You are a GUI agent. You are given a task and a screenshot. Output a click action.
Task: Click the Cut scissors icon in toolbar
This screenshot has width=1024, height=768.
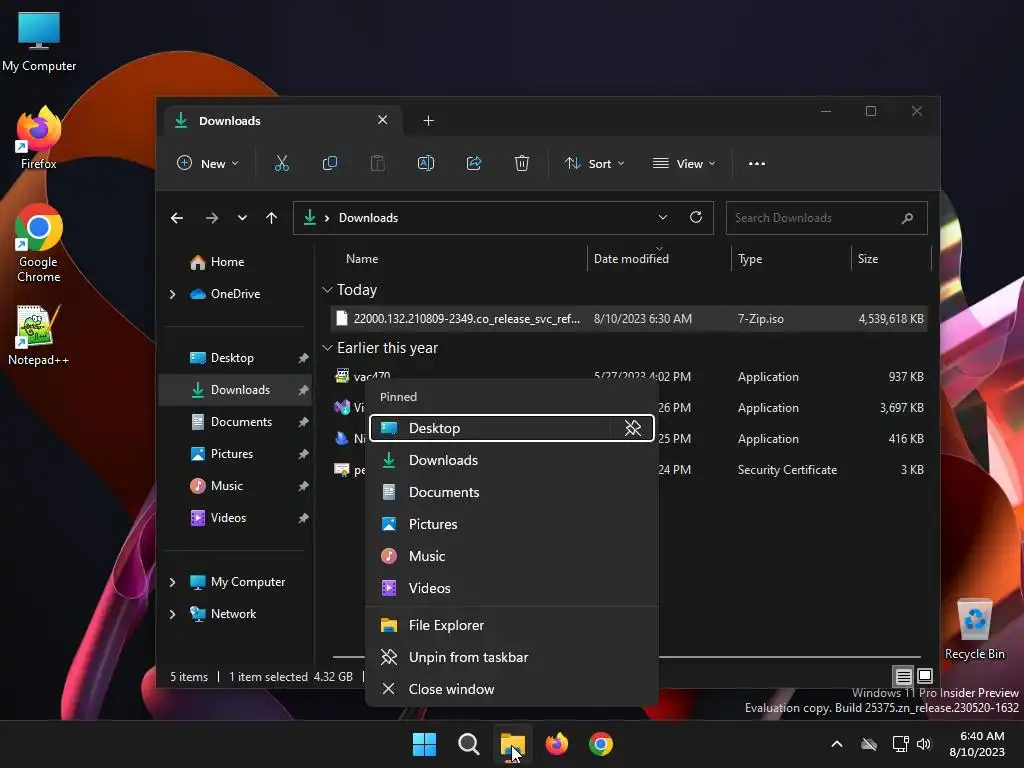coord(281,163)
